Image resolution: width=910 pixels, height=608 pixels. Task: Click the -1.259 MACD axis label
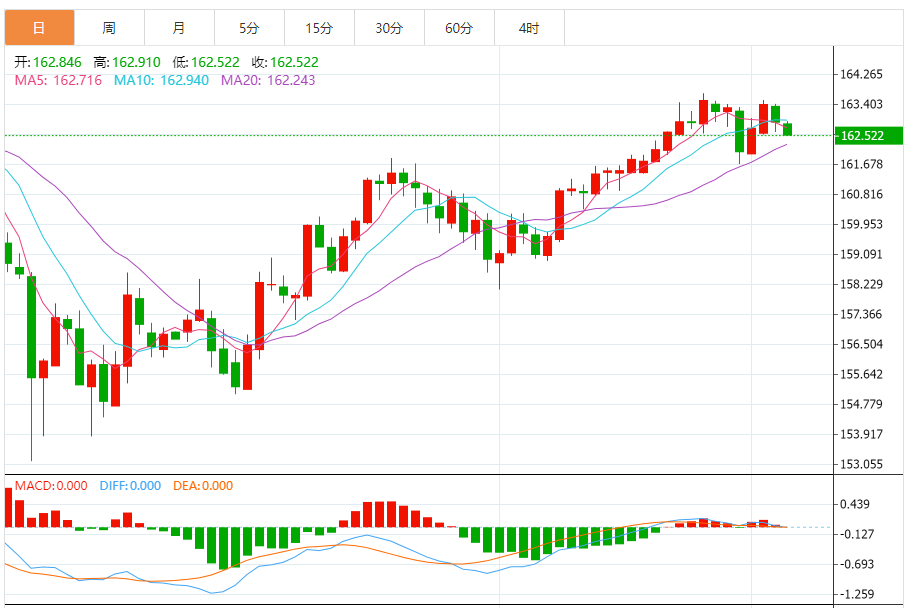pos(857,594)
